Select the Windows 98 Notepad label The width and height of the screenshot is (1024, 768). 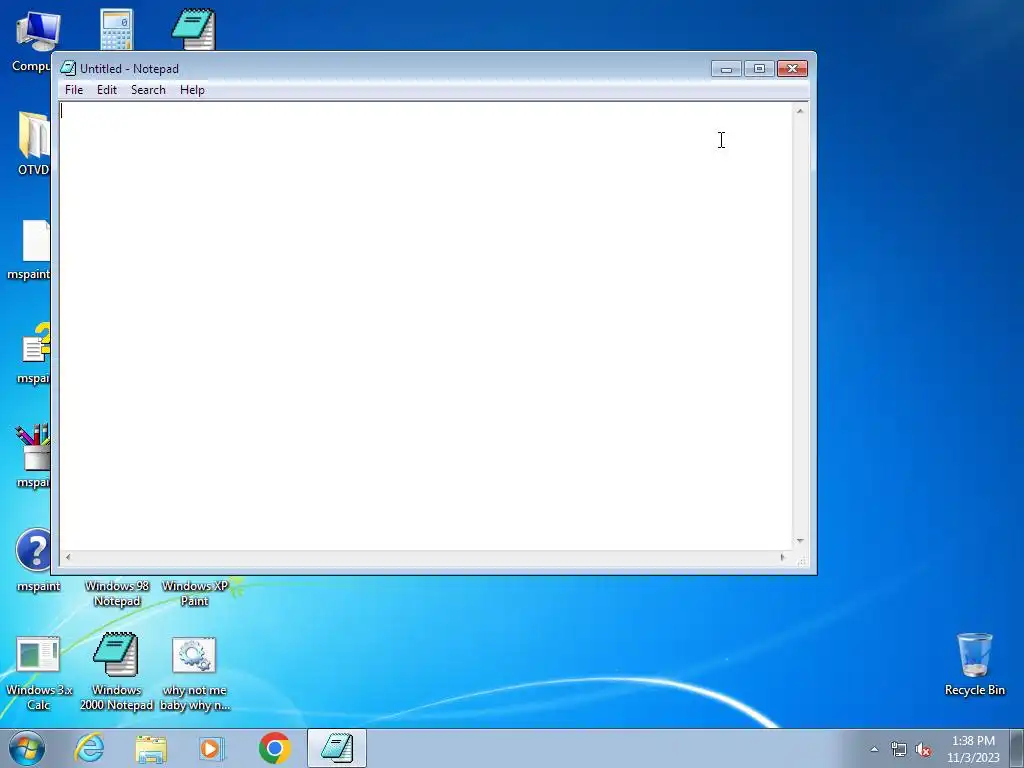point(117,593)
